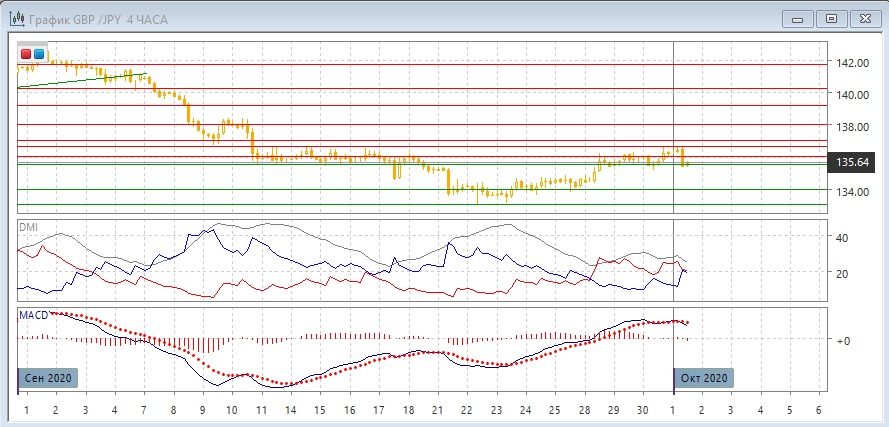Image resolution: width=889 pixels, height=427 pixels.
Task: Click the График GBP/JPY 4 ЧАСА title
Action: (x=98, y=19)
